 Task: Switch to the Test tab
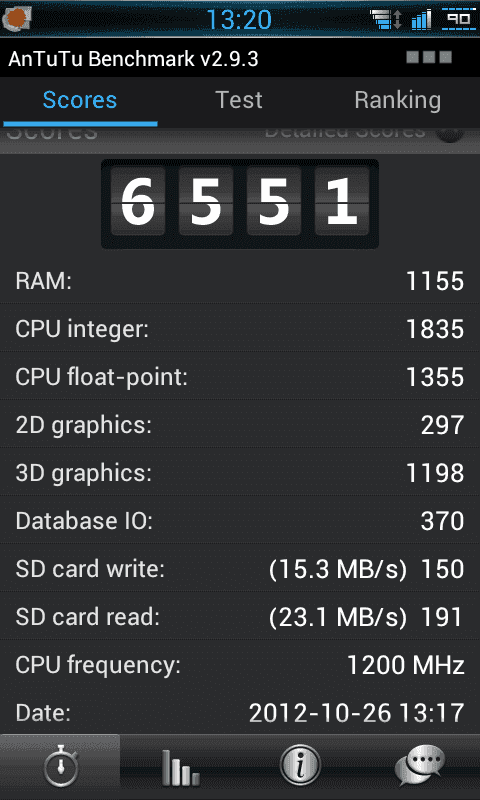point(238,100)
